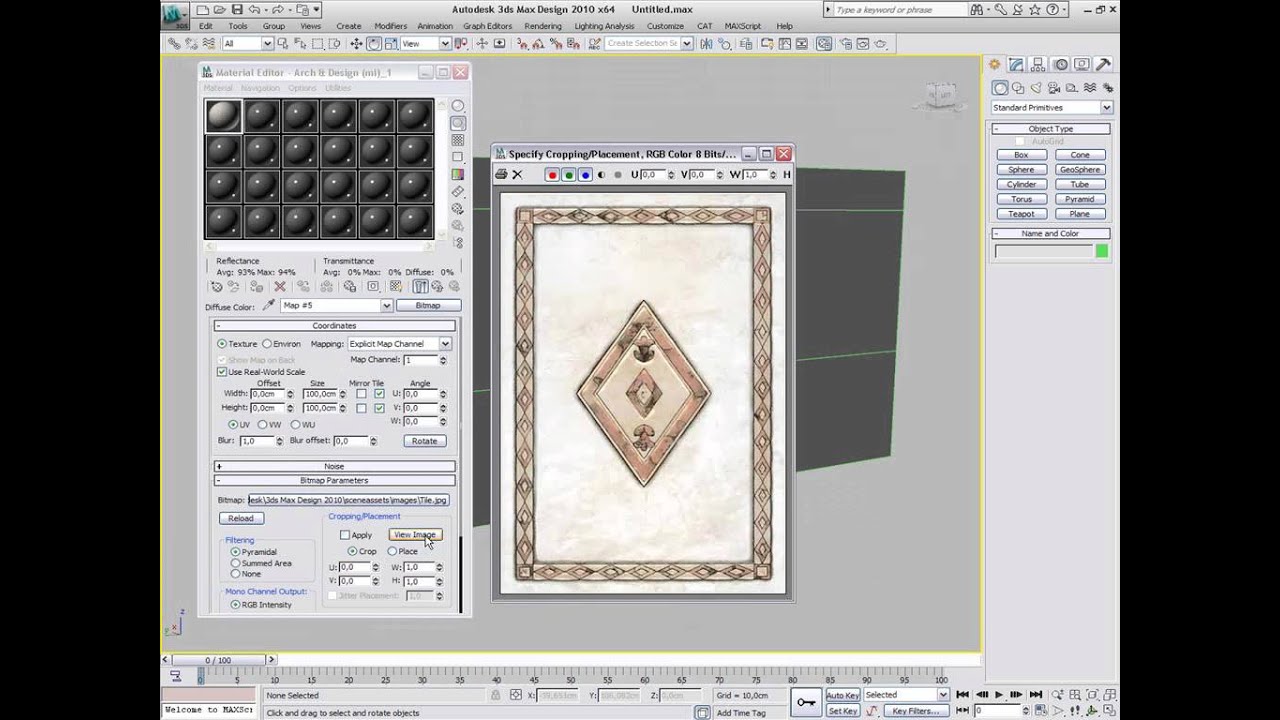Viewport: 1280px width, 720px height.
Task: Toggle green channel in cropping window
Action: point(568,174)
